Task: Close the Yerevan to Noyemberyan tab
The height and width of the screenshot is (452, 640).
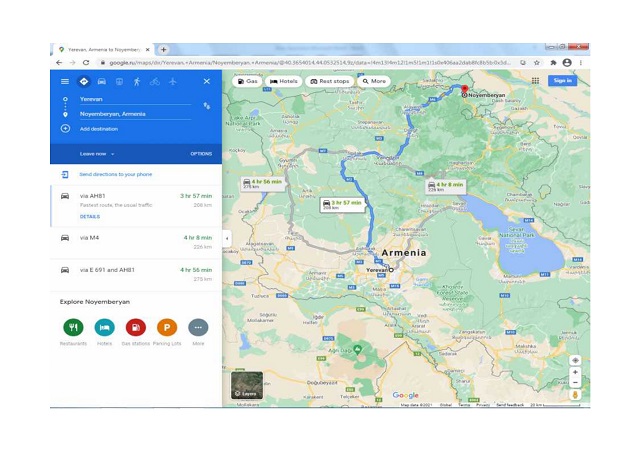Action: (147, 49)
